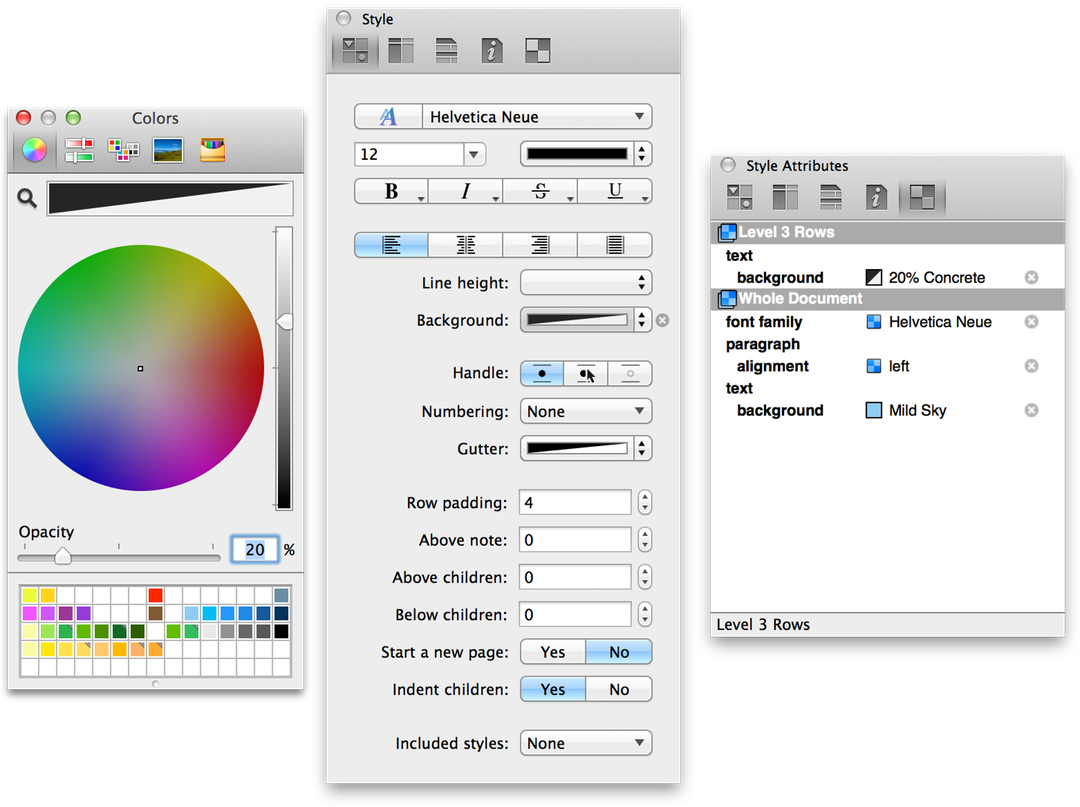Right-align the text
This screenshot has width=1080, height=807.
[x=541, y=244]
